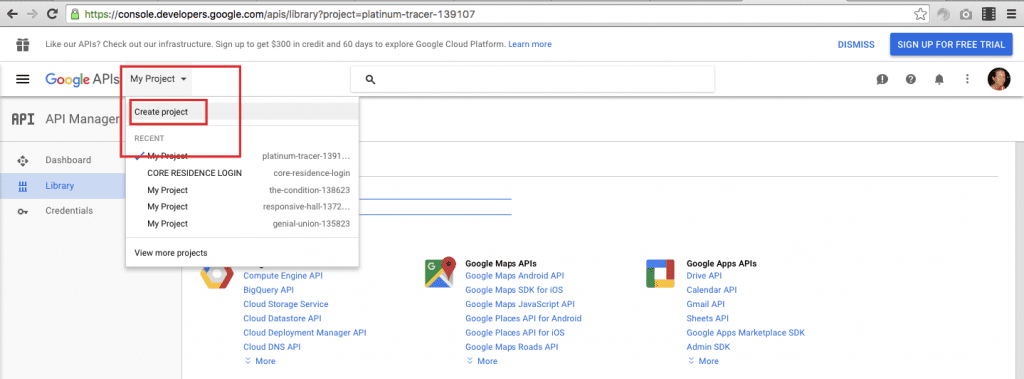Open Library in the sidebar
The width and height of the screenshot is (1024, 379).
pyautogui.click(x=63, y=186)
